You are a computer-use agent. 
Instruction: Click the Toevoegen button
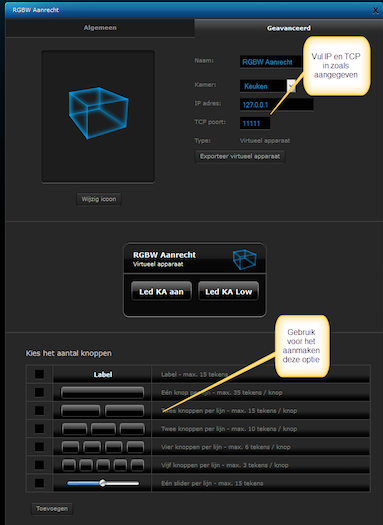point(52,509)
